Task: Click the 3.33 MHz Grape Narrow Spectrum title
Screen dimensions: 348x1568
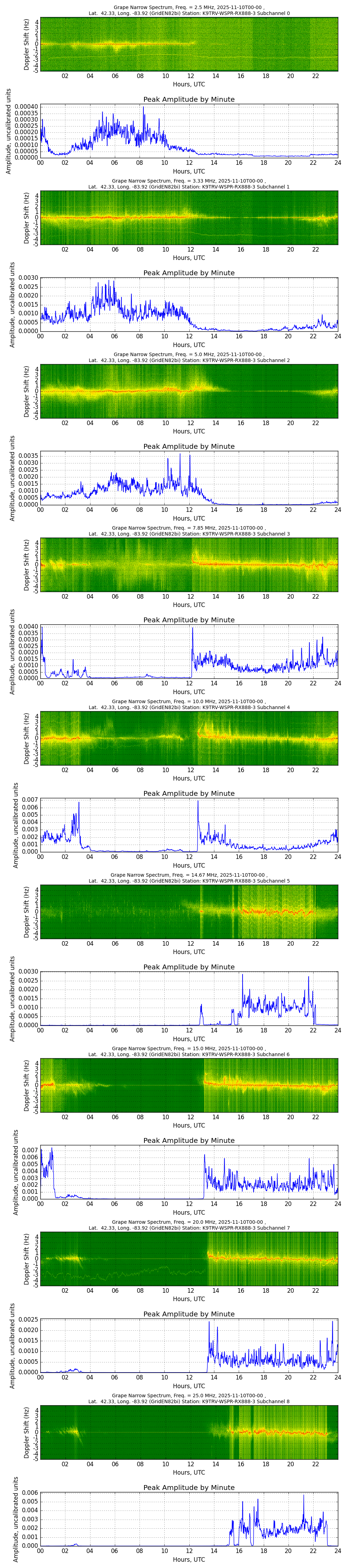Action: point(189,181)
